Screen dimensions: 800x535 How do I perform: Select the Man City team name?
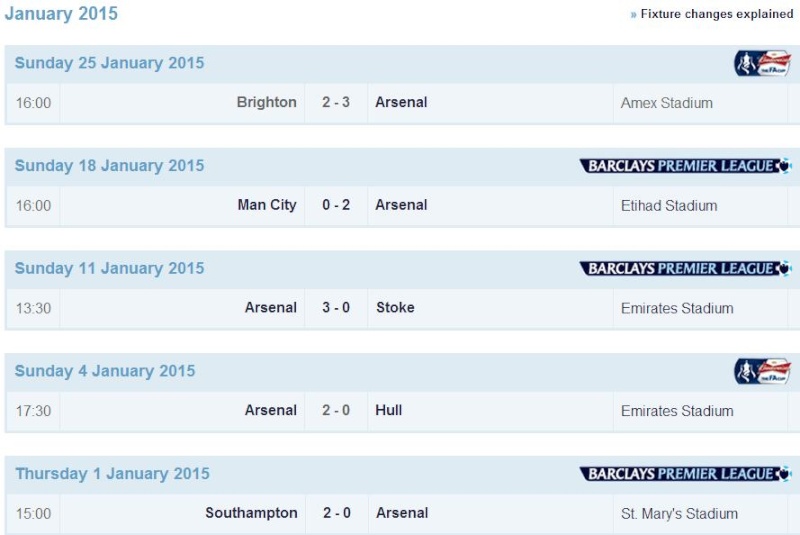pos(267,205)
